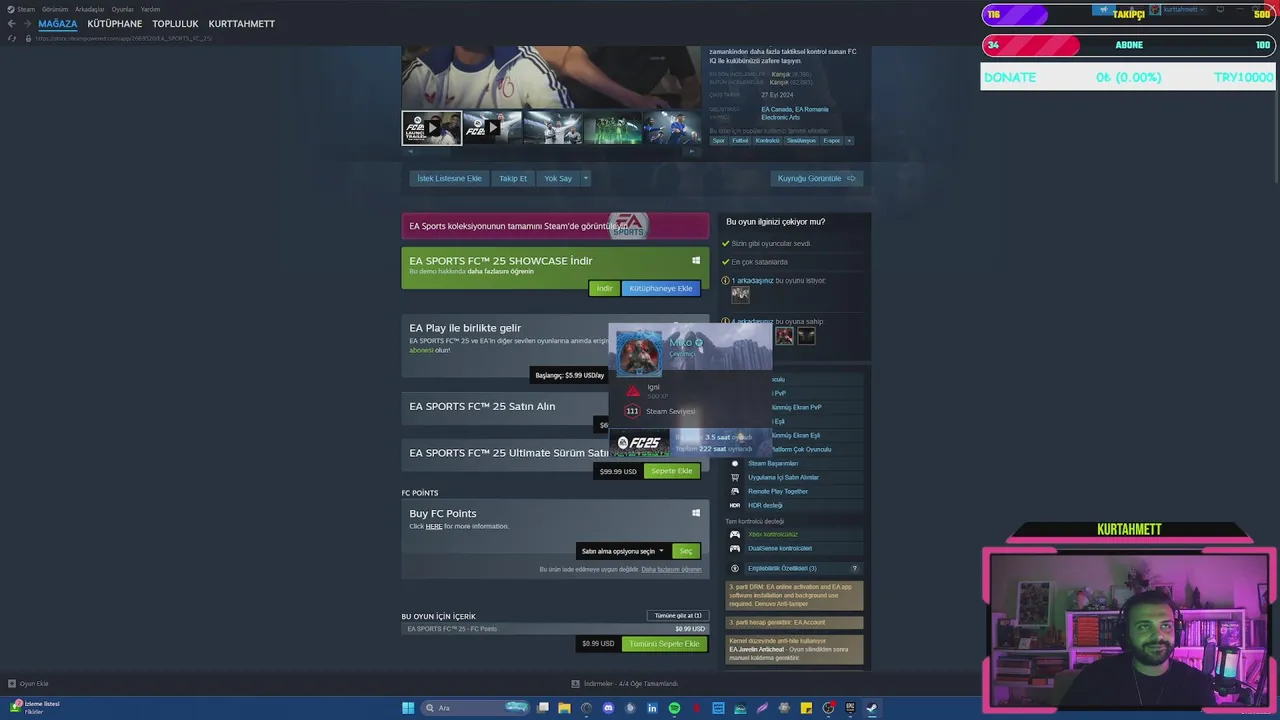Click the Kontrolcü tag
This screenshot has height=720, width=1280.
(768, 141)
